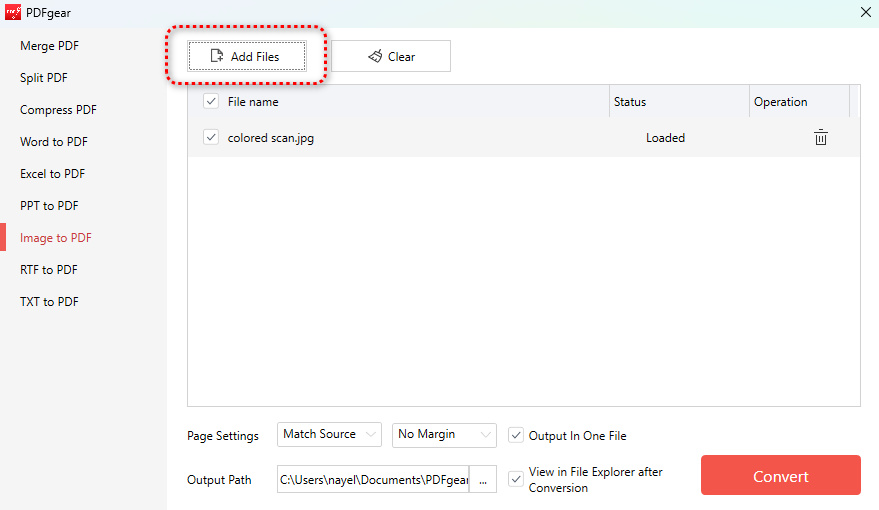This screenshot has width=879, height=510.
Task: Click the Loaded status of colored scan.jpg
Action: coord(665,138)
